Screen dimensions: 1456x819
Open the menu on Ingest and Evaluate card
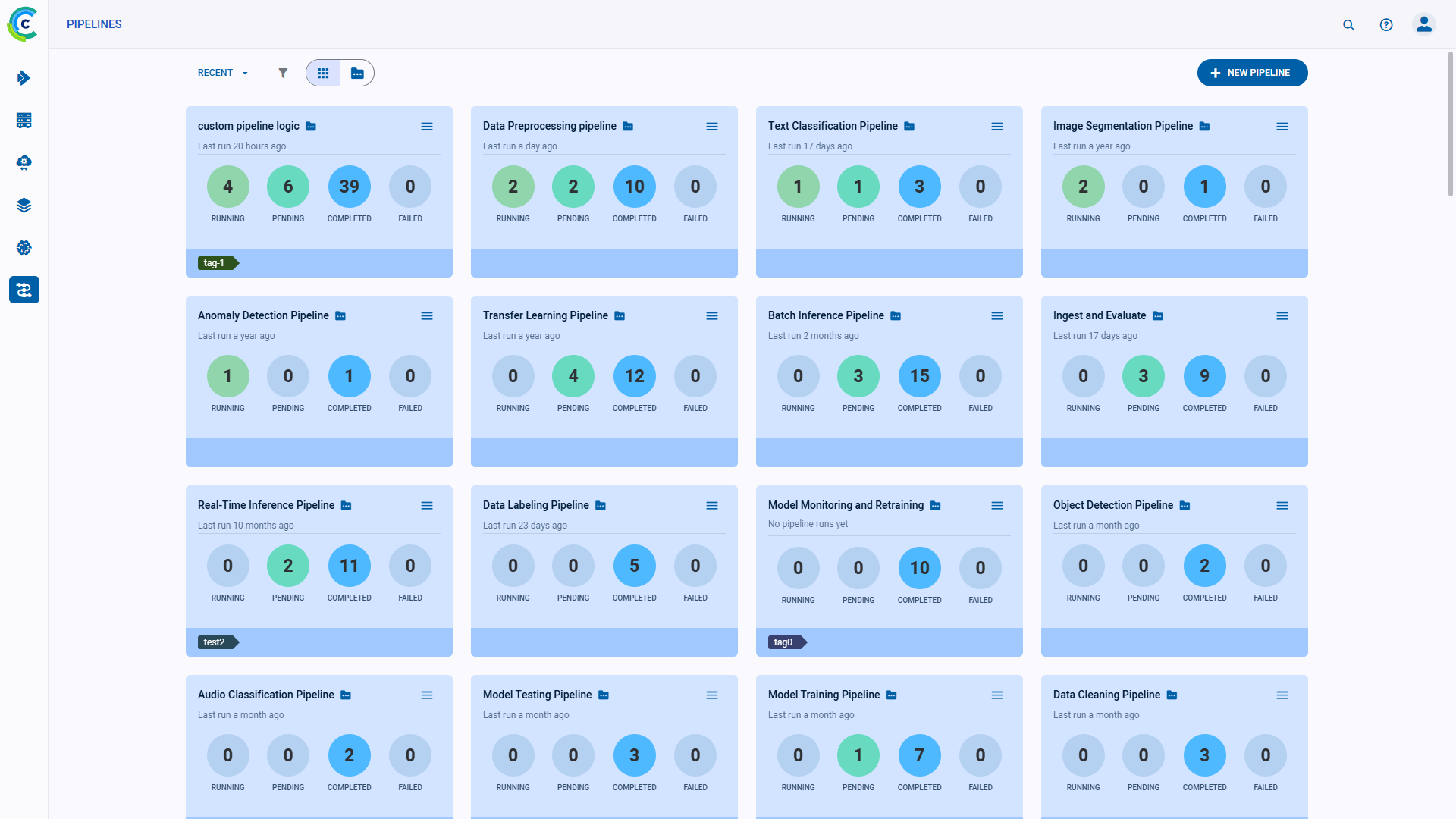tap(1282, 316)
